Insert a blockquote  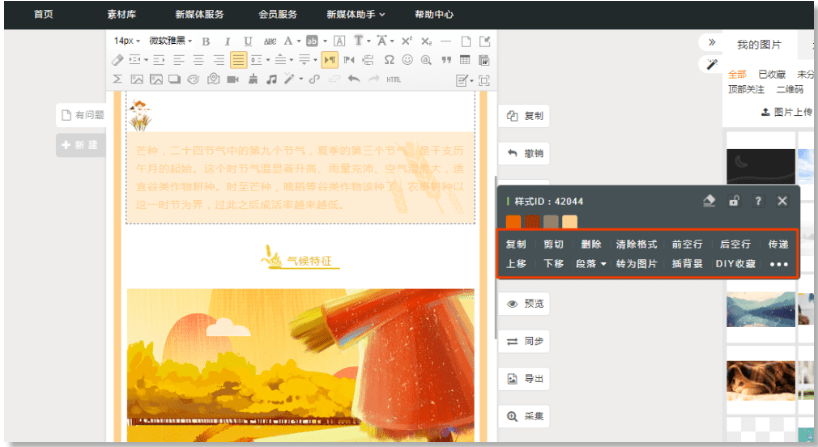click(446, 61)
